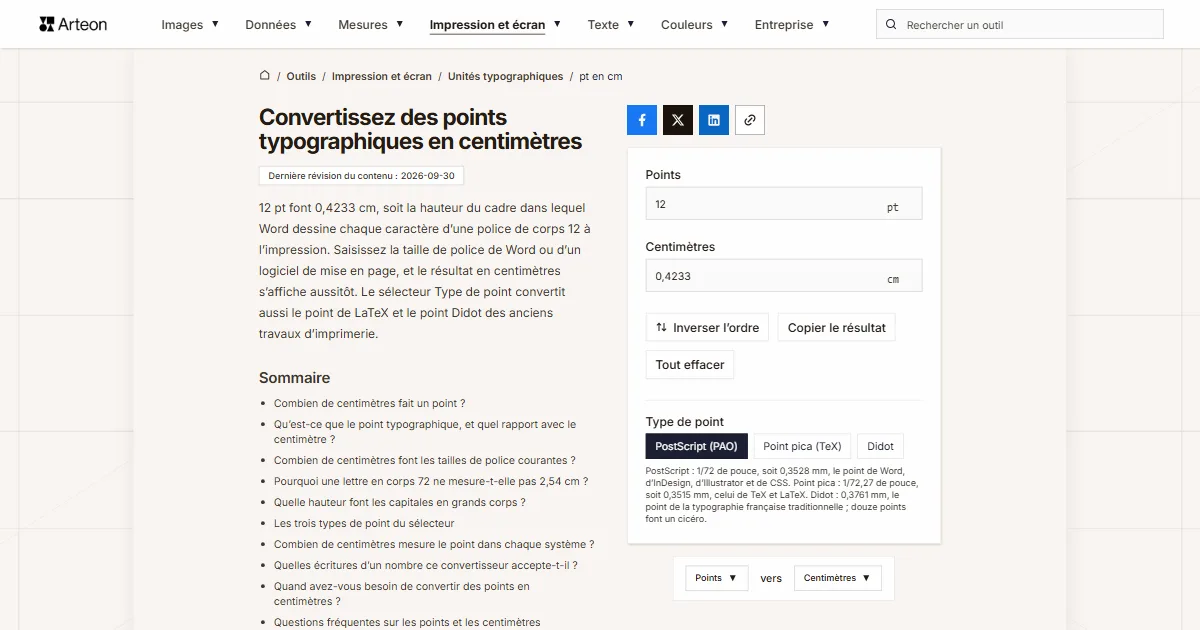
Task: Jump to 'Qu'est-ce que le point typographique' section
Action: tap(425, 431)
